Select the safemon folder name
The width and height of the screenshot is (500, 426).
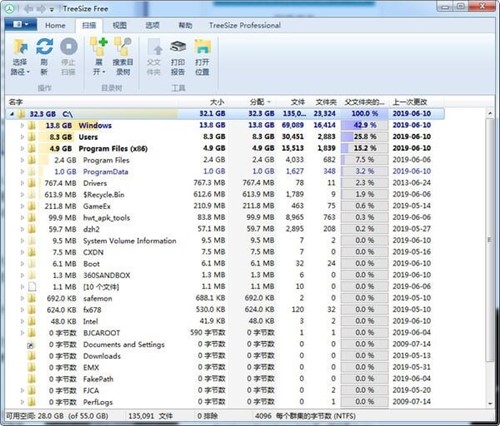(98, 298)
